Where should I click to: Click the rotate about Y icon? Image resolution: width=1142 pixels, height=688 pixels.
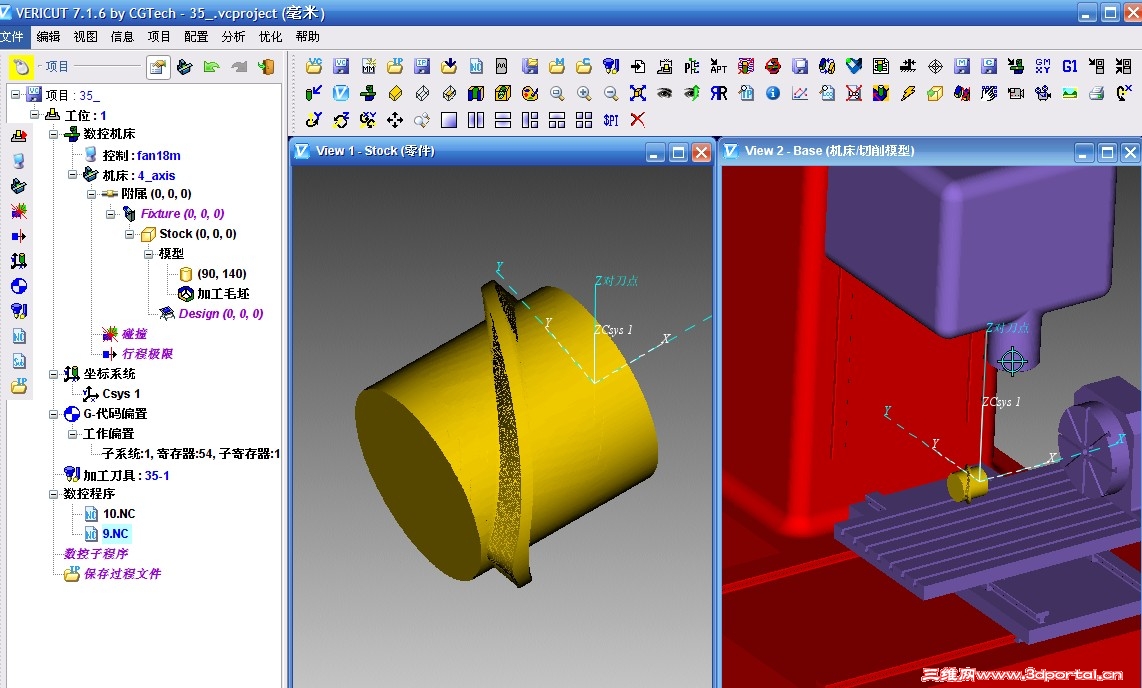coord(314,120)
